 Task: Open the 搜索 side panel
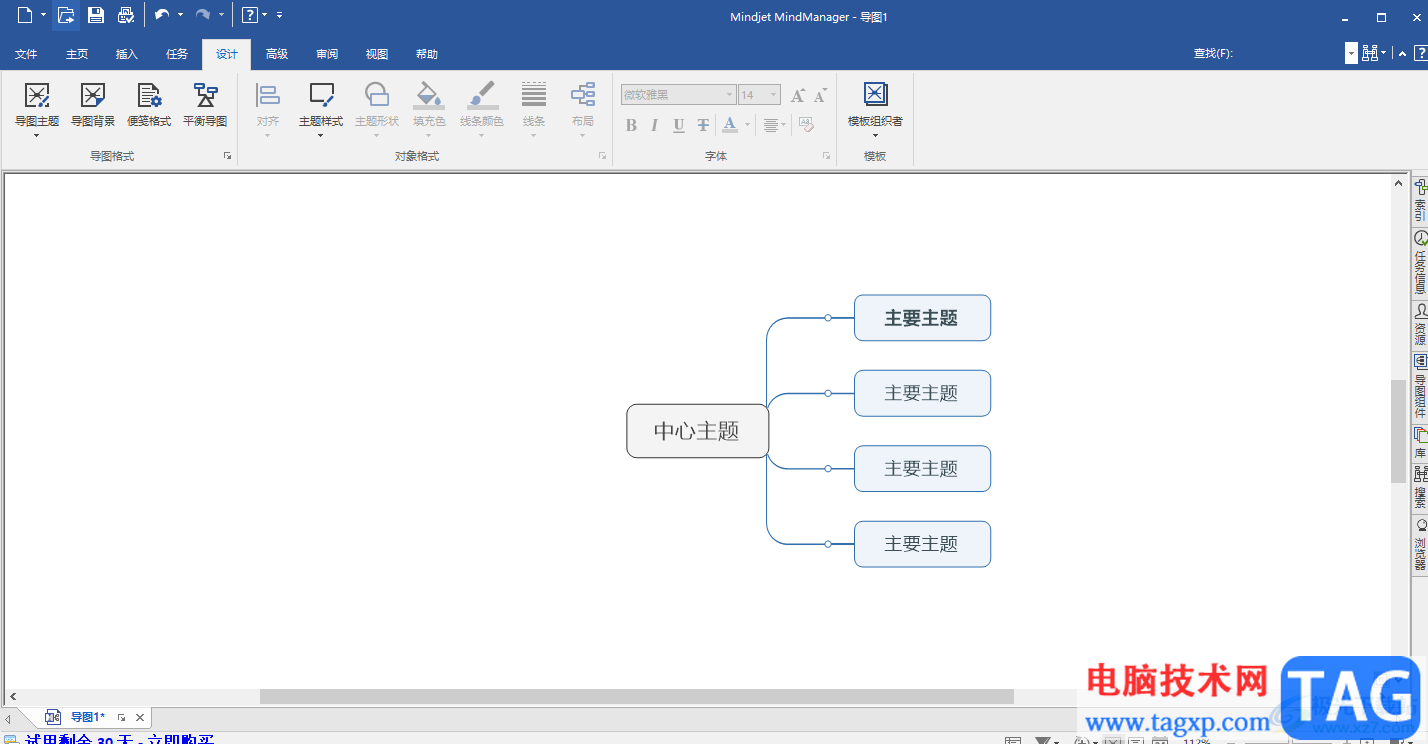1420,487
